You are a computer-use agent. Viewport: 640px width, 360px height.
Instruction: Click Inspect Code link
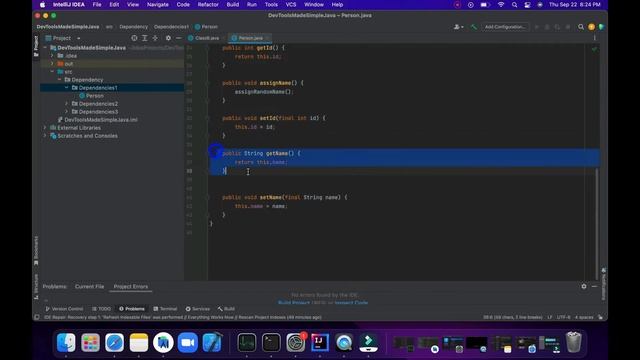pyautogui.click(x=351, y=303)
